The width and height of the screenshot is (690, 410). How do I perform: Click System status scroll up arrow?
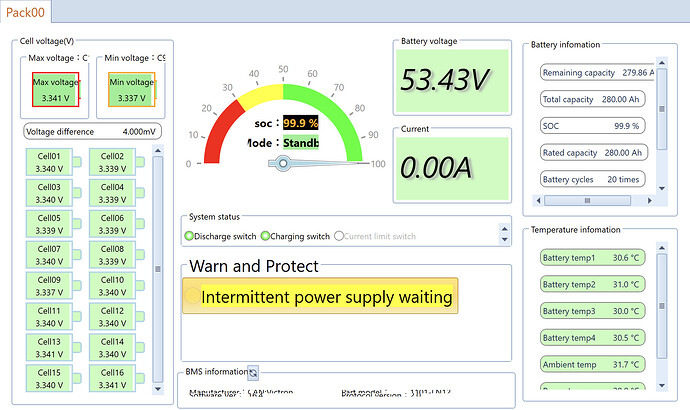[x=504, y=229]
